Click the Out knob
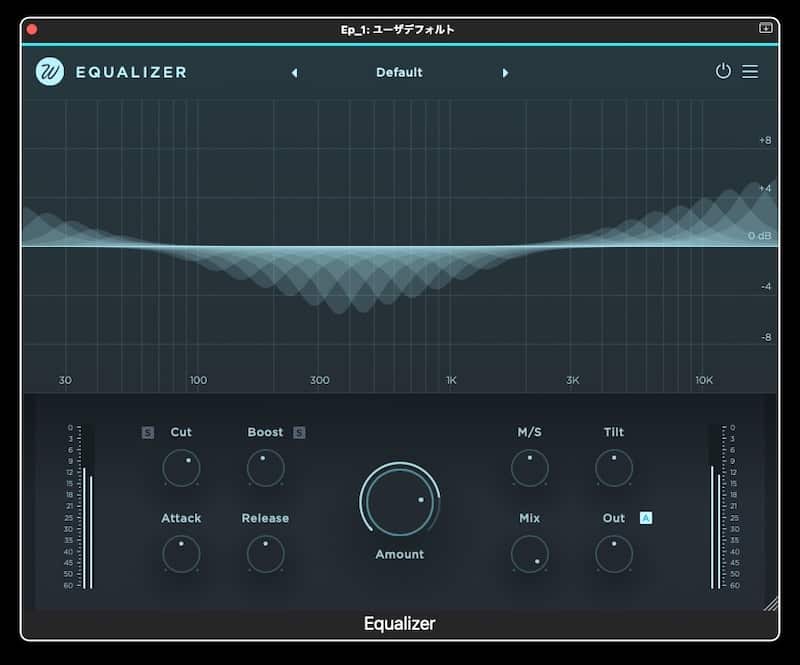Screen dimensions: 800x665 (x=614, y=554)
